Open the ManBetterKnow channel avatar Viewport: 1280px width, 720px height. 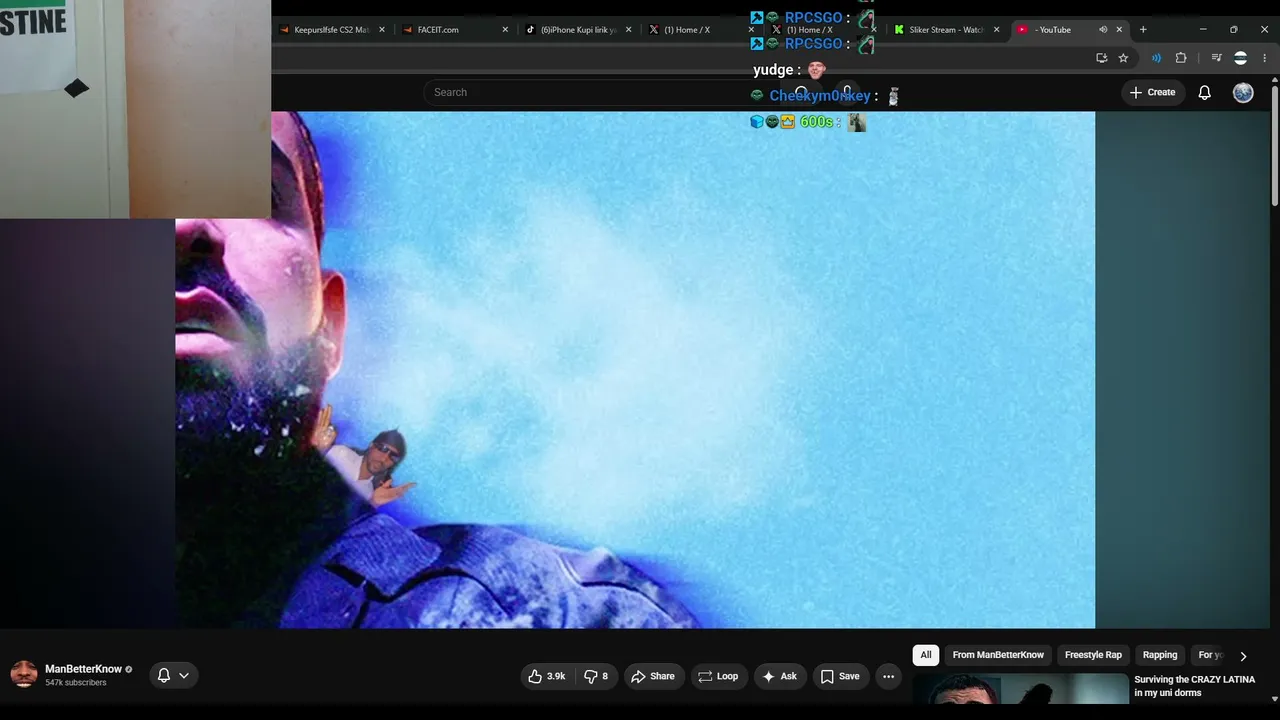pos(24,674)
